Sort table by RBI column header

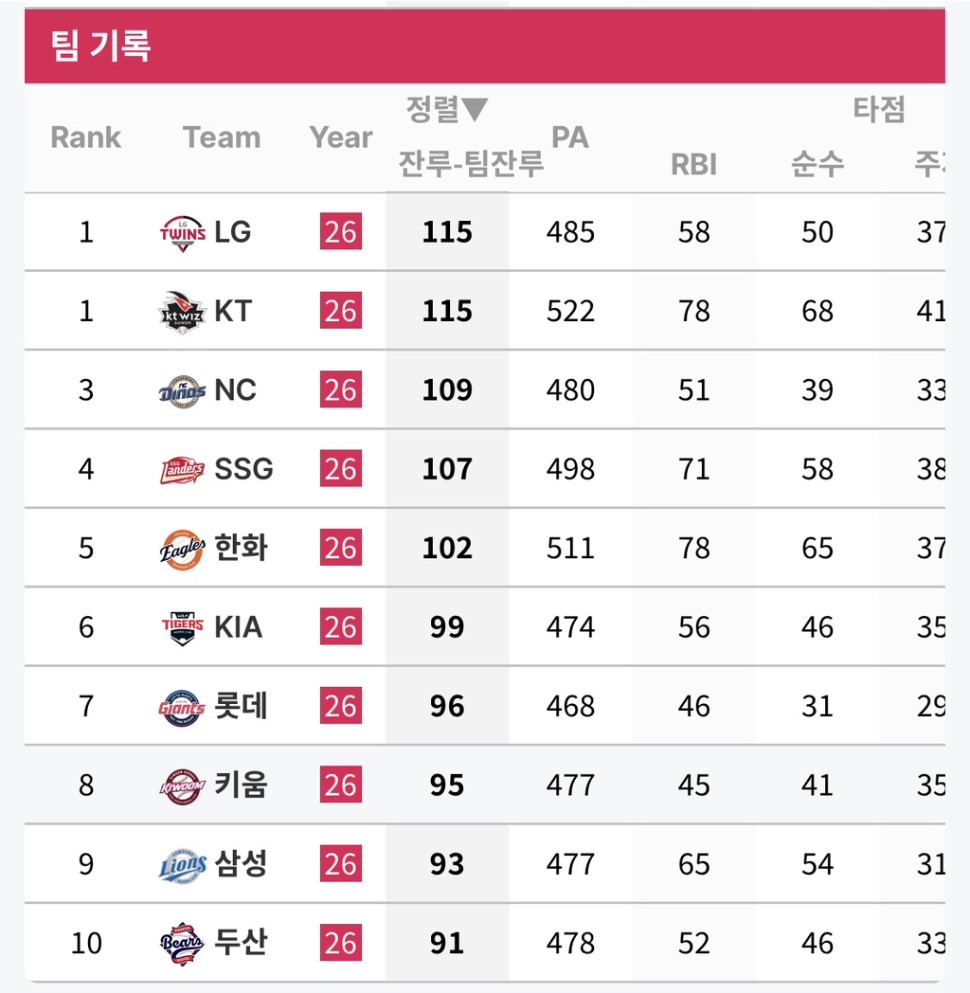coord(693,164)
